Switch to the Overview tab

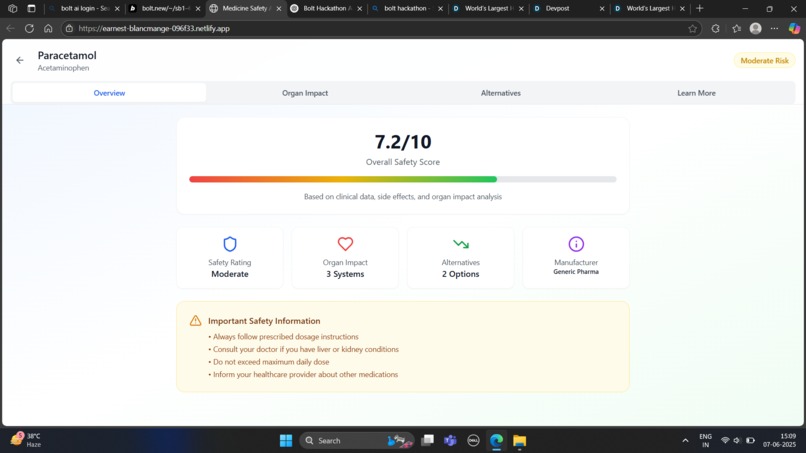109,93
